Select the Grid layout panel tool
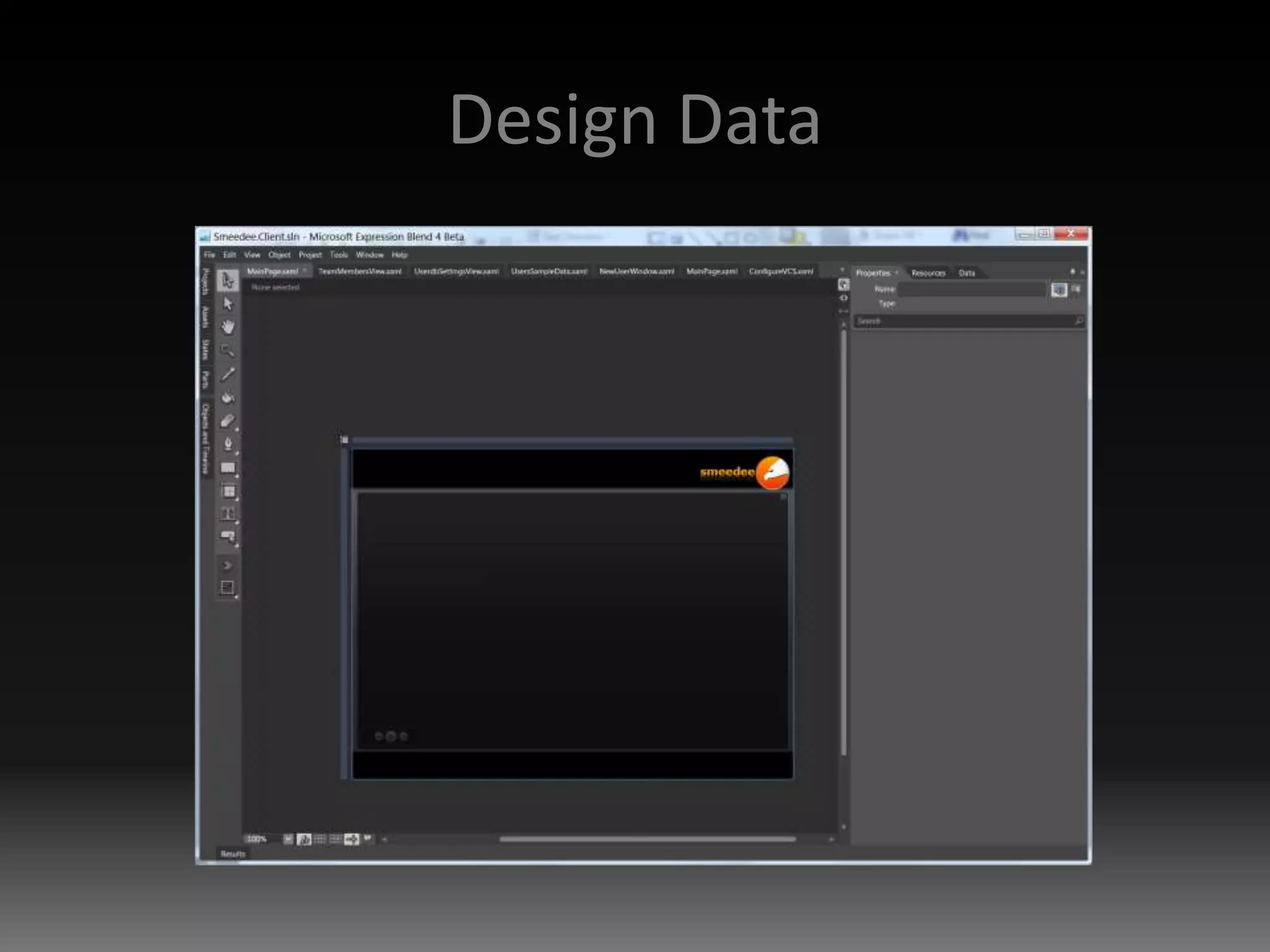Image resolution: width=1270 pixels, height=952 pixels. (228, 491)
